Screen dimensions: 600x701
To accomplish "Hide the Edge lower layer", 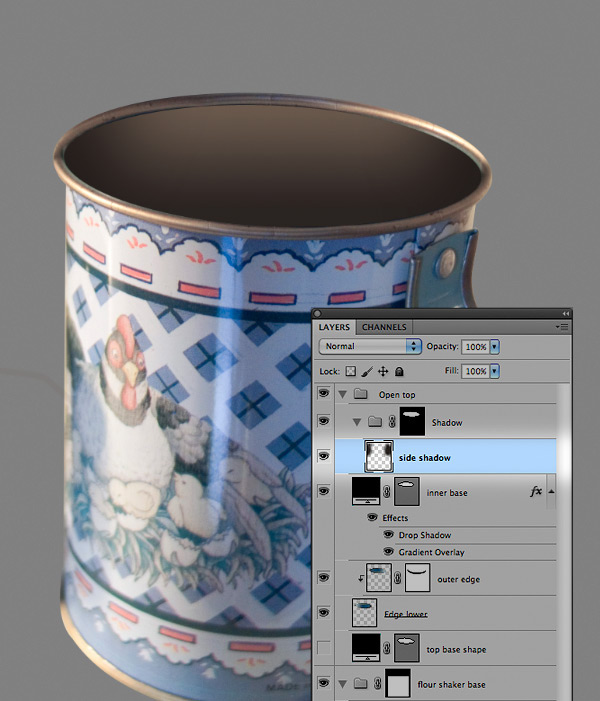I will click(324, 612).
